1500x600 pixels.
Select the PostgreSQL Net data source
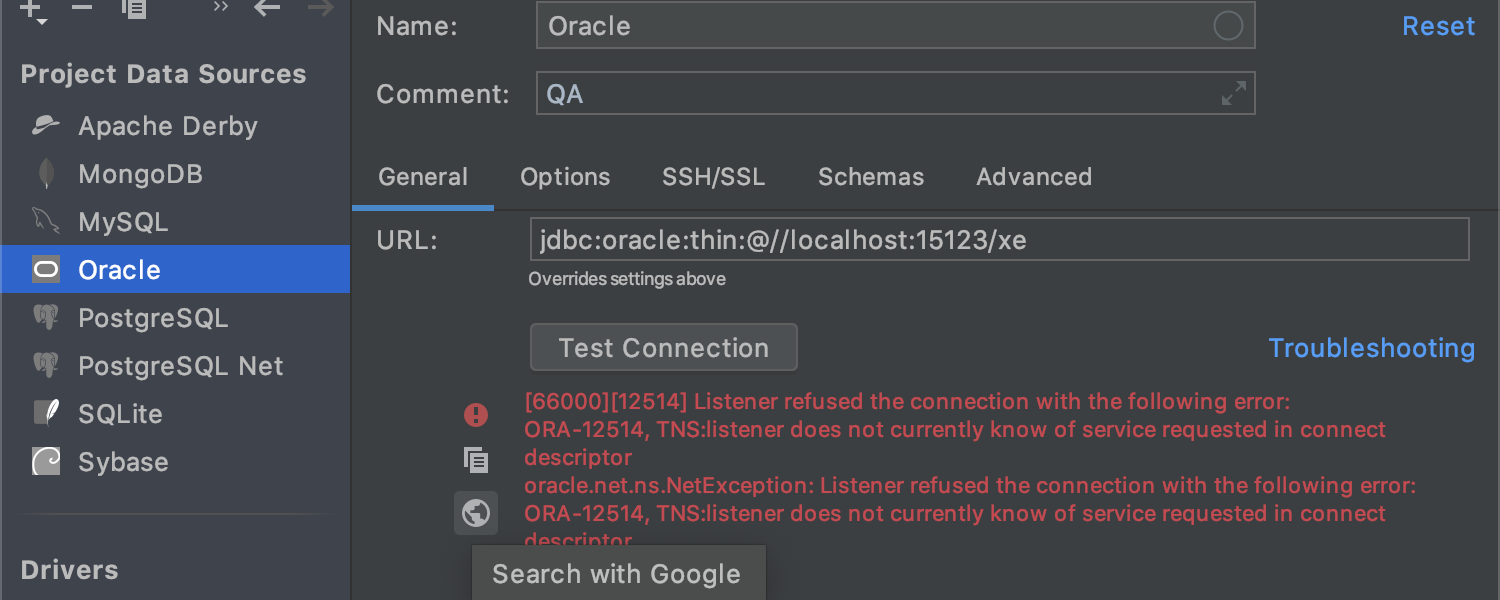click(181, 366)
